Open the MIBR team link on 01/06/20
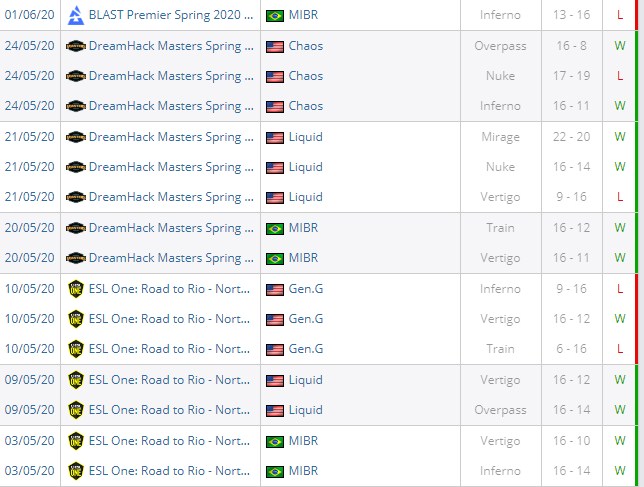 pos(306,16)
